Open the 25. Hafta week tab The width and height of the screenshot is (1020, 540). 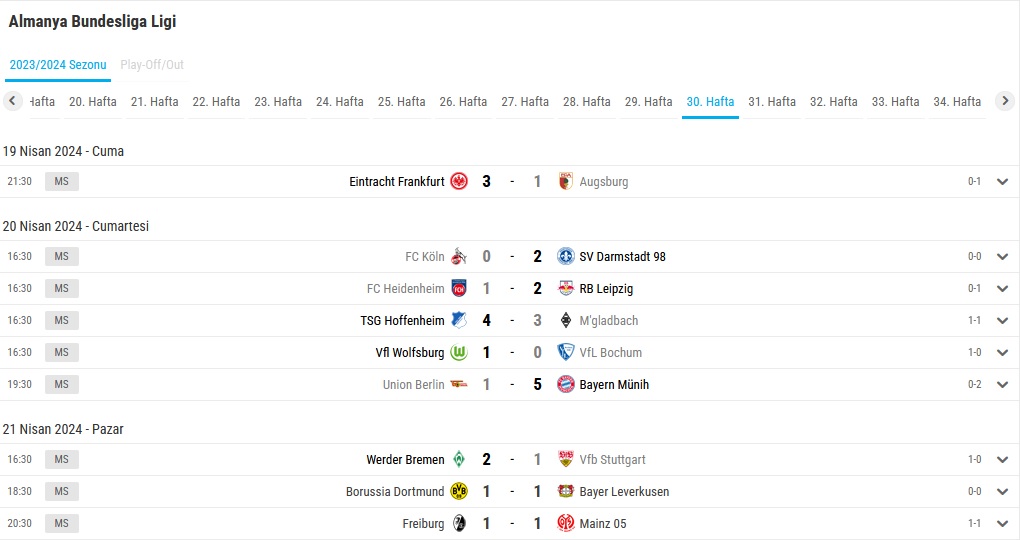(x=401, y=101)
